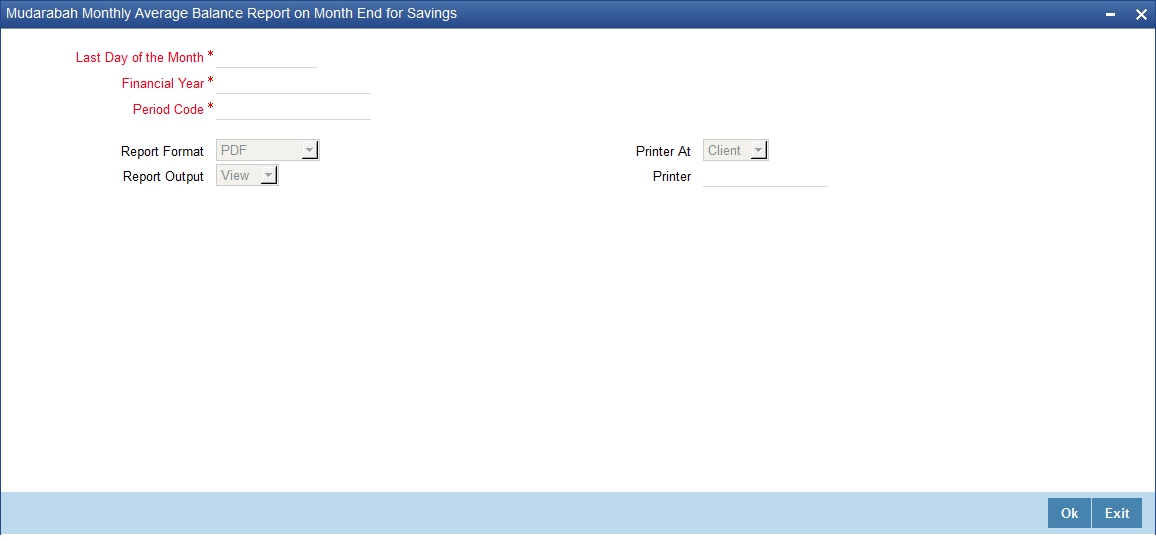This screenshot has width=1156, height=541.
Task: Click the Report Format label
Action: (x=162, y=151)
